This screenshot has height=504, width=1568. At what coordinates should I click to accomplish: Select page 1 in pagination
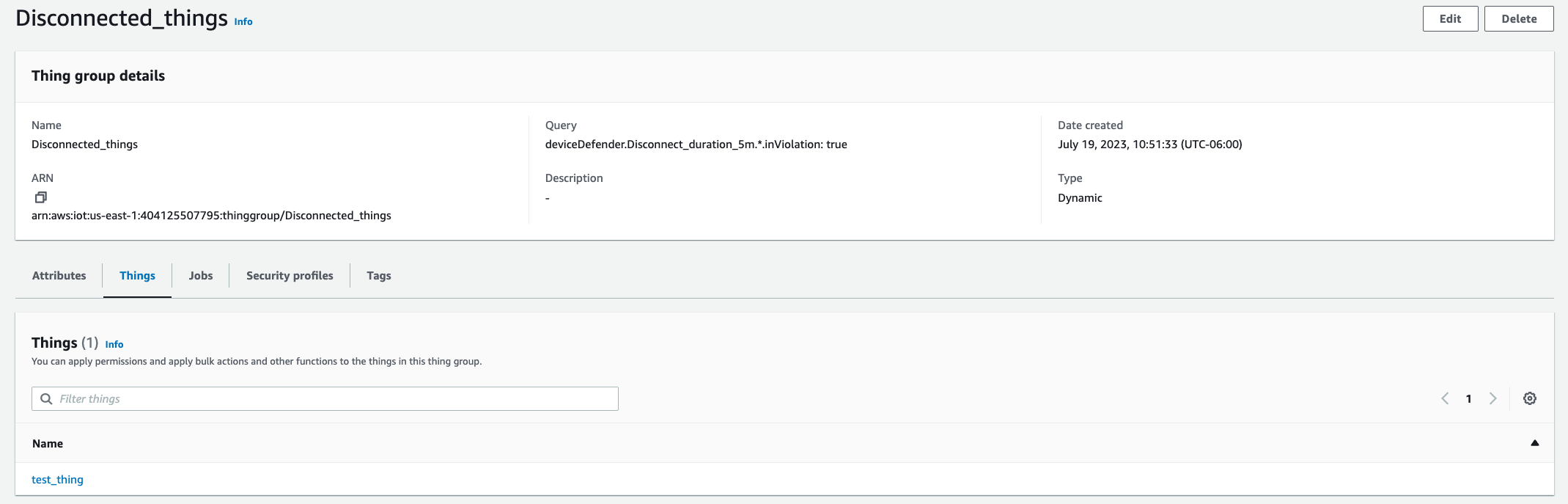click(x=1468, y=398)
